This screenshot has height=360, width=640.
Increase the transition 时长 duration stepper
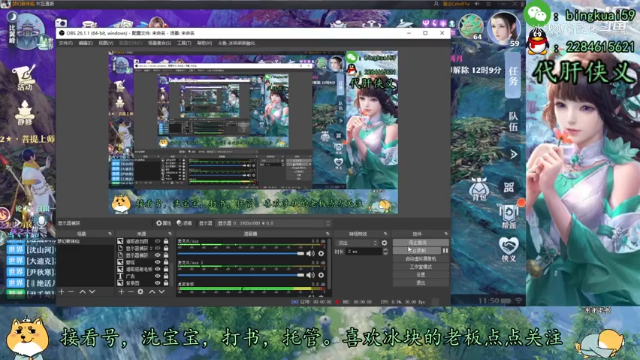[385, 250]
